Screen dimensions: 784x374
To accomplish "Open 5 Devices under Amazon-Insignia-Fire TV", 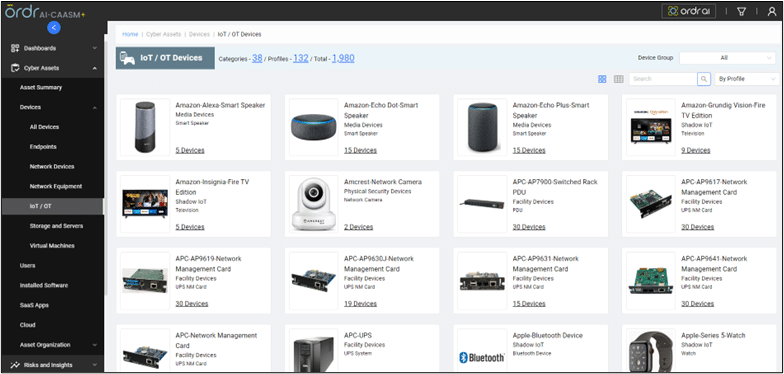I will pyautogui.click(x=190, y=227).
